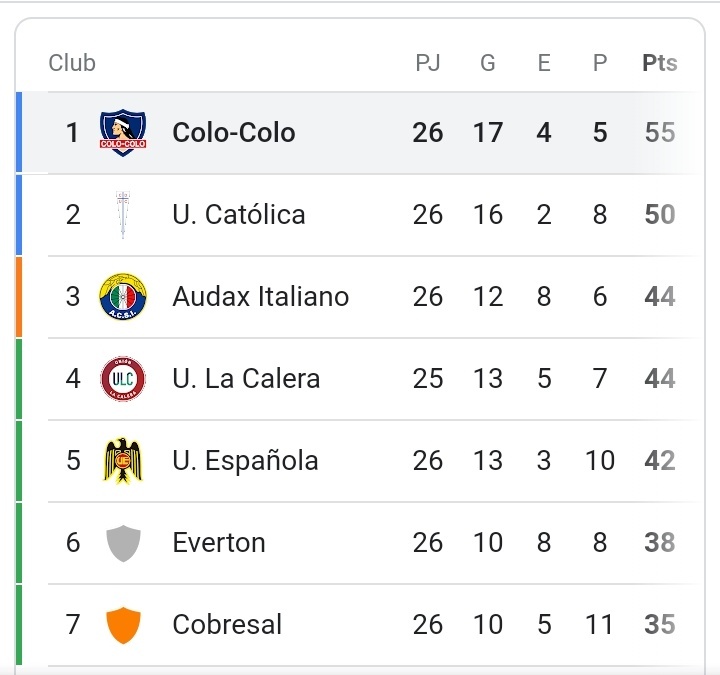Click the U. Española eagle crest
This screenshot has width=720, height=675.
point(123,460)
